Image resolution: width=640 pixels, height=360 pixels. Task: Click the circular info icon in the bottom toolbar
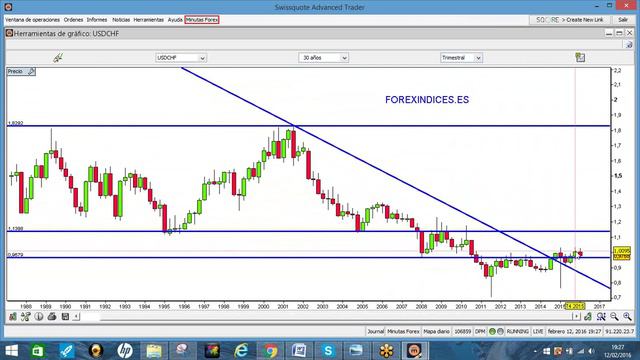39,316
